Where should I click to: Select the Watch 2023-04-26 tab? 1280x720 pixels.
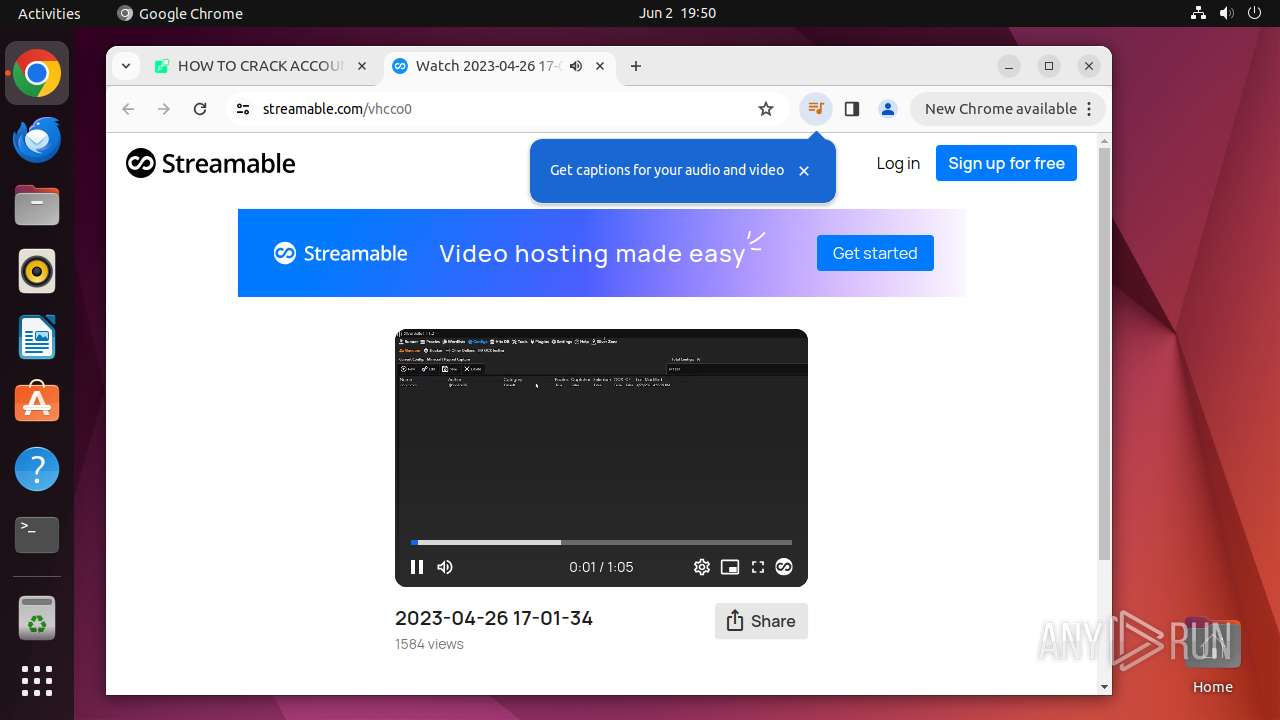point(488,66)
